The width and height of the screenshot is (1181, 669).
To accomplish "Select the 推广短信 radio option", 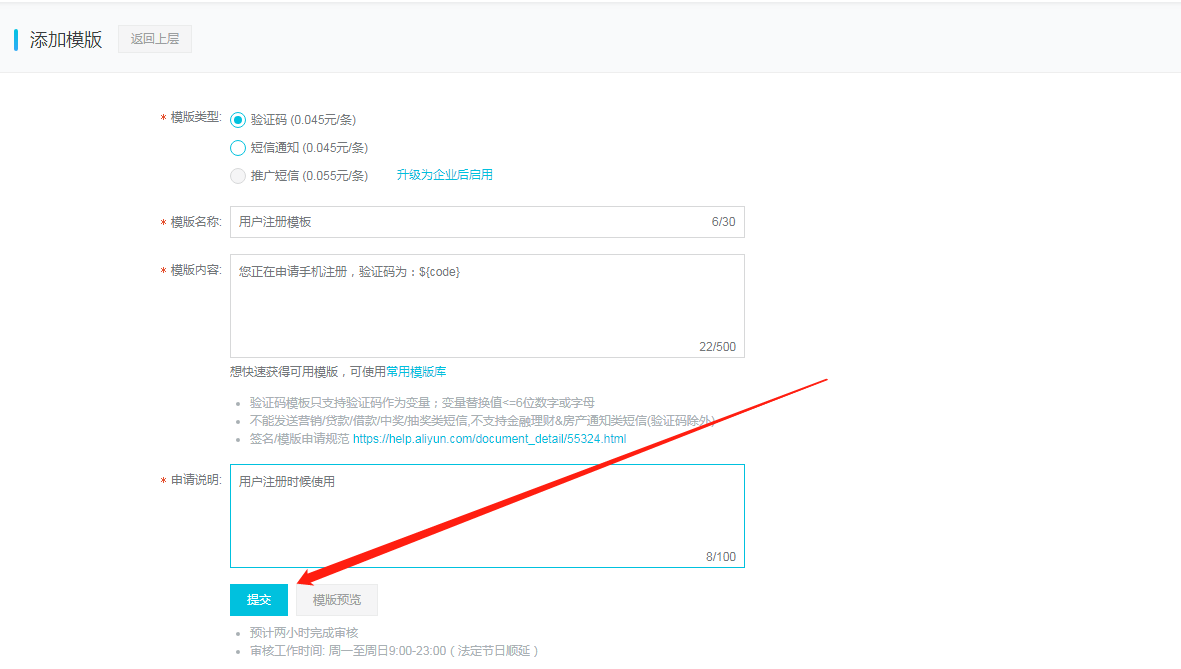I will click(x=238, y=176).
